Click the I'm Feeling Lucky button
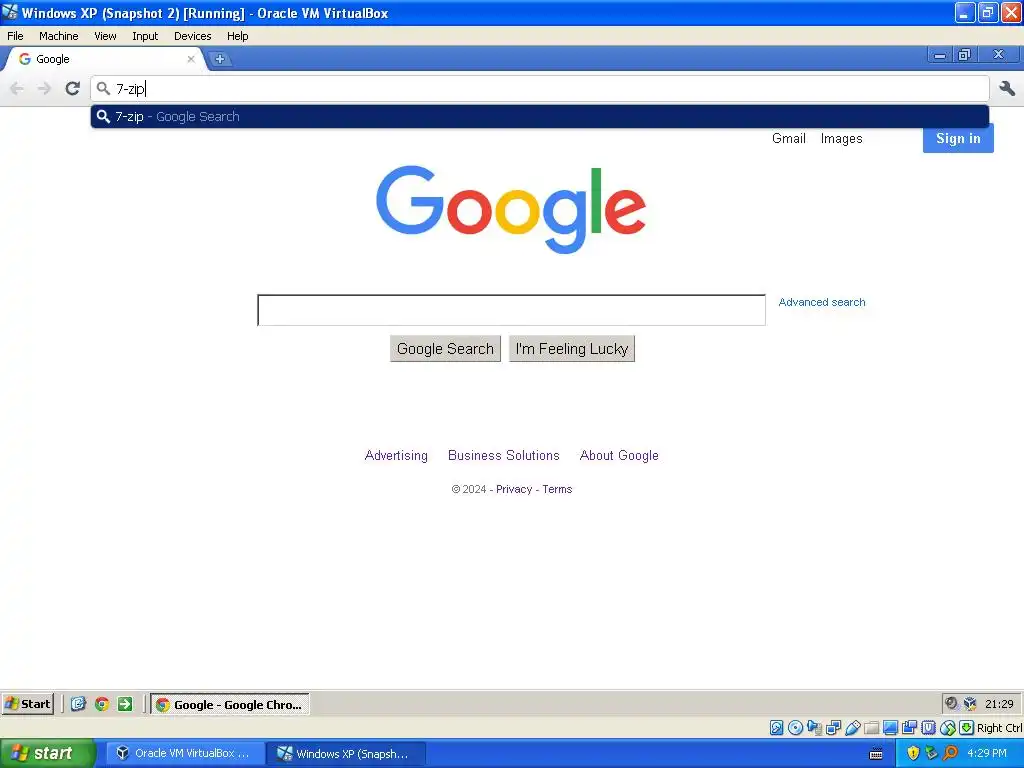This screenshot has height=768, width=1024. (x=571, y=349)
